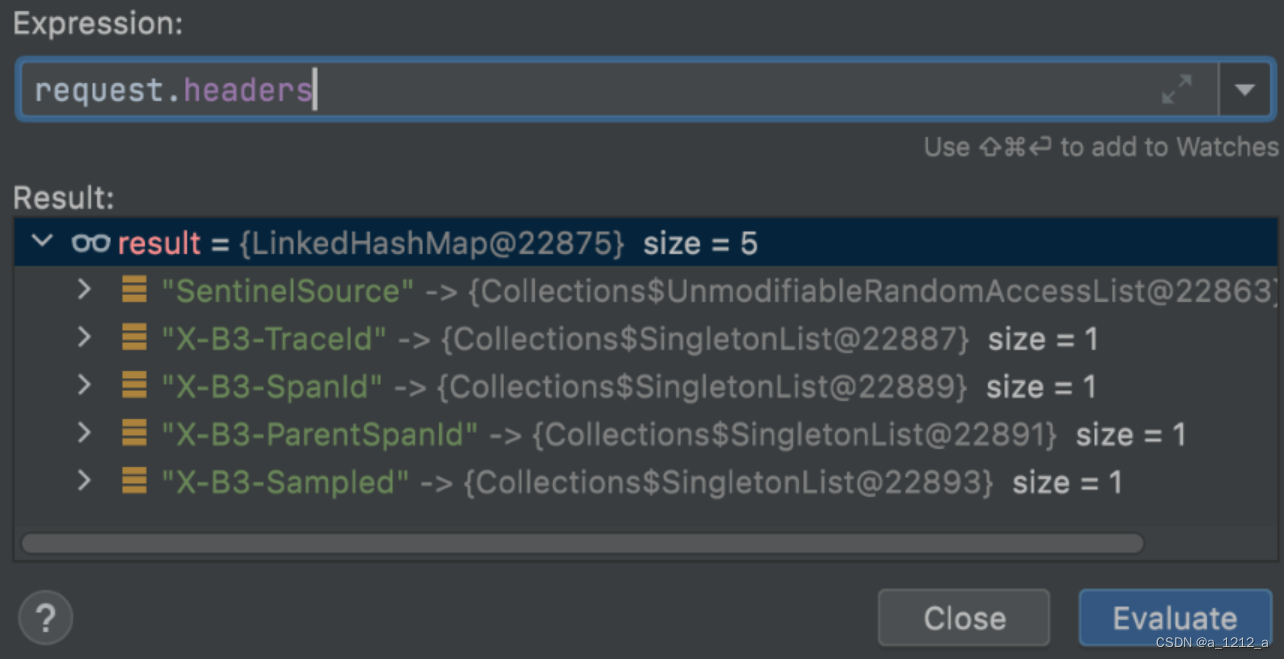Expand the SentinelSource entry
The height and width of the screenshot is (659, 1284).
point(85,291)
